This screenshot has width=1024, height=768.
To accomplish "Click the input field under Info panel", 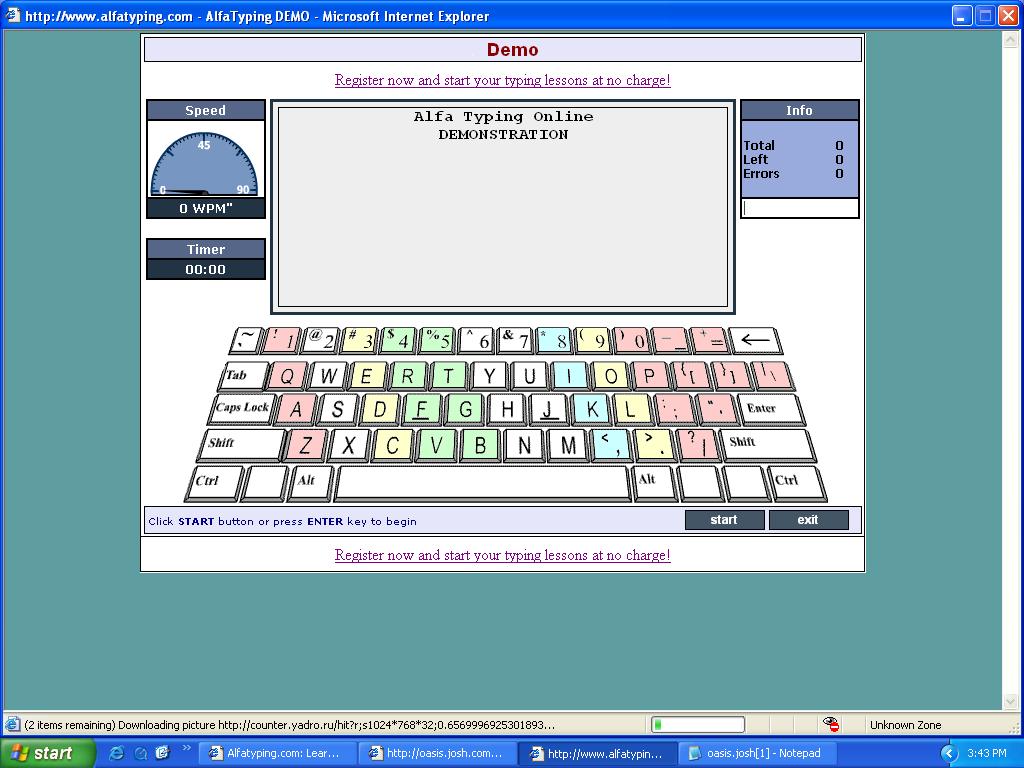I will pyautogui.click(x=799, y=208).
